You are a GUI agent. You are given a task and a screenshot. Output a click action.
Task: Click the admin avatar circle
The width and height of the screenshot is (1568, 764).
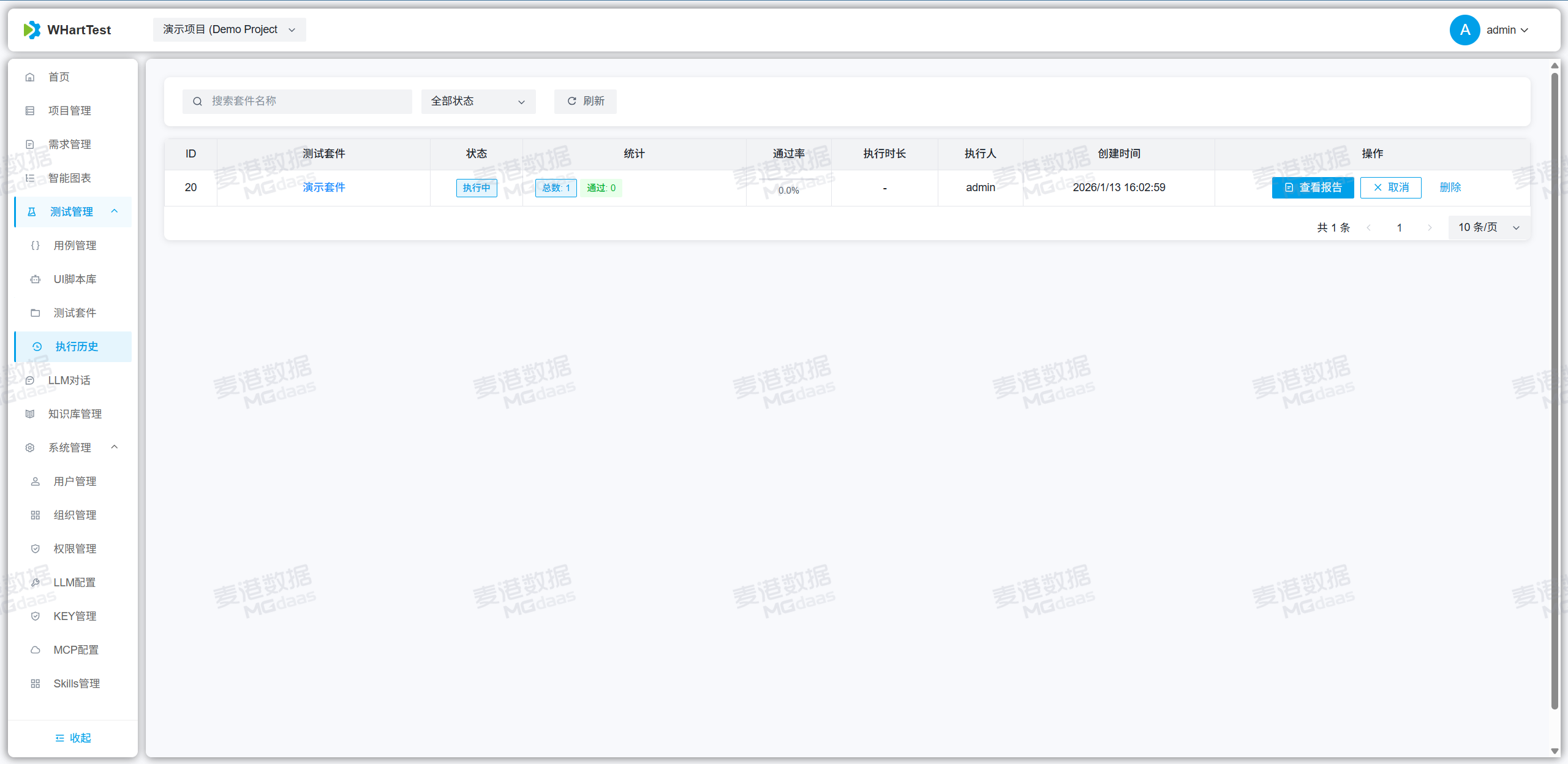1464,30
